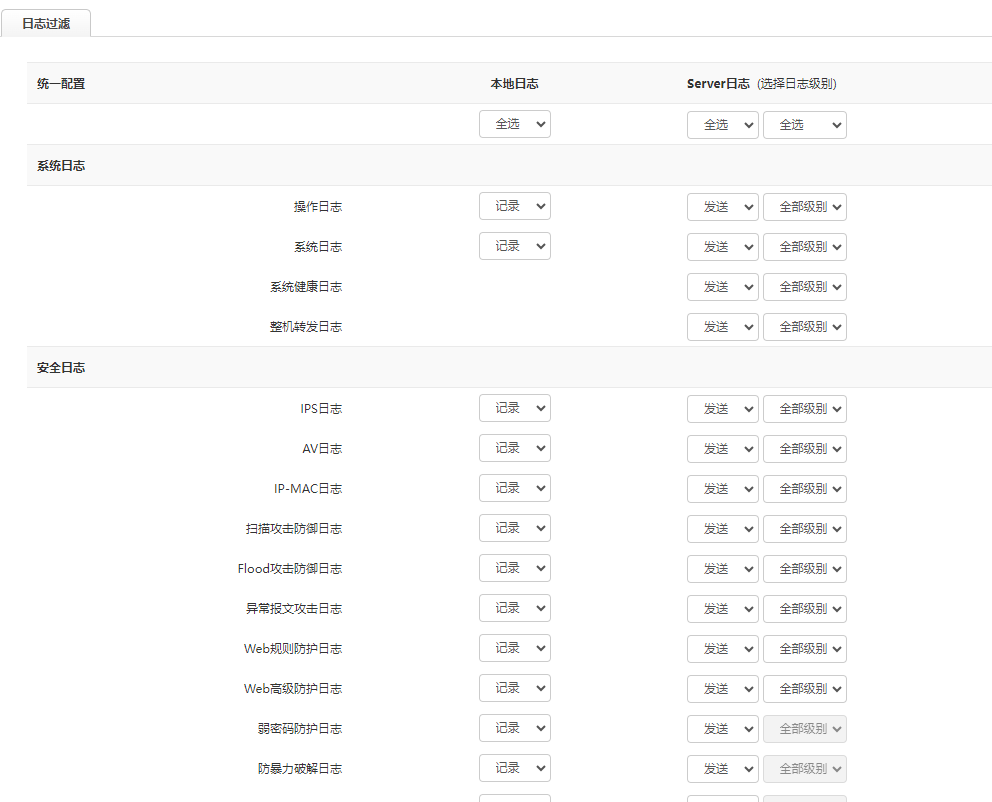The image size is (992, 802).
Task: Open Web高级防护日志 发送 dropdown
Action: (x=722, y=688)
